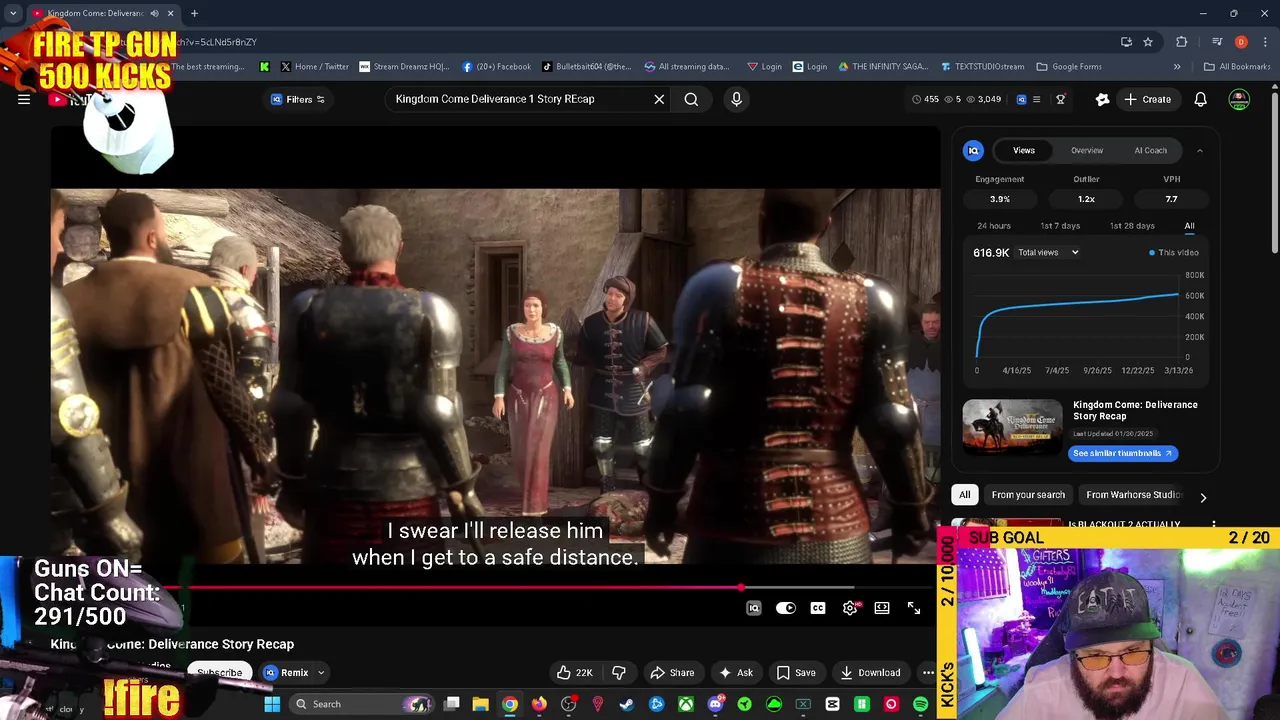Viewport: 1280px width, 720px height.
Task: Switch to the vidIQ Views tab
Action: coord(1024,150)
